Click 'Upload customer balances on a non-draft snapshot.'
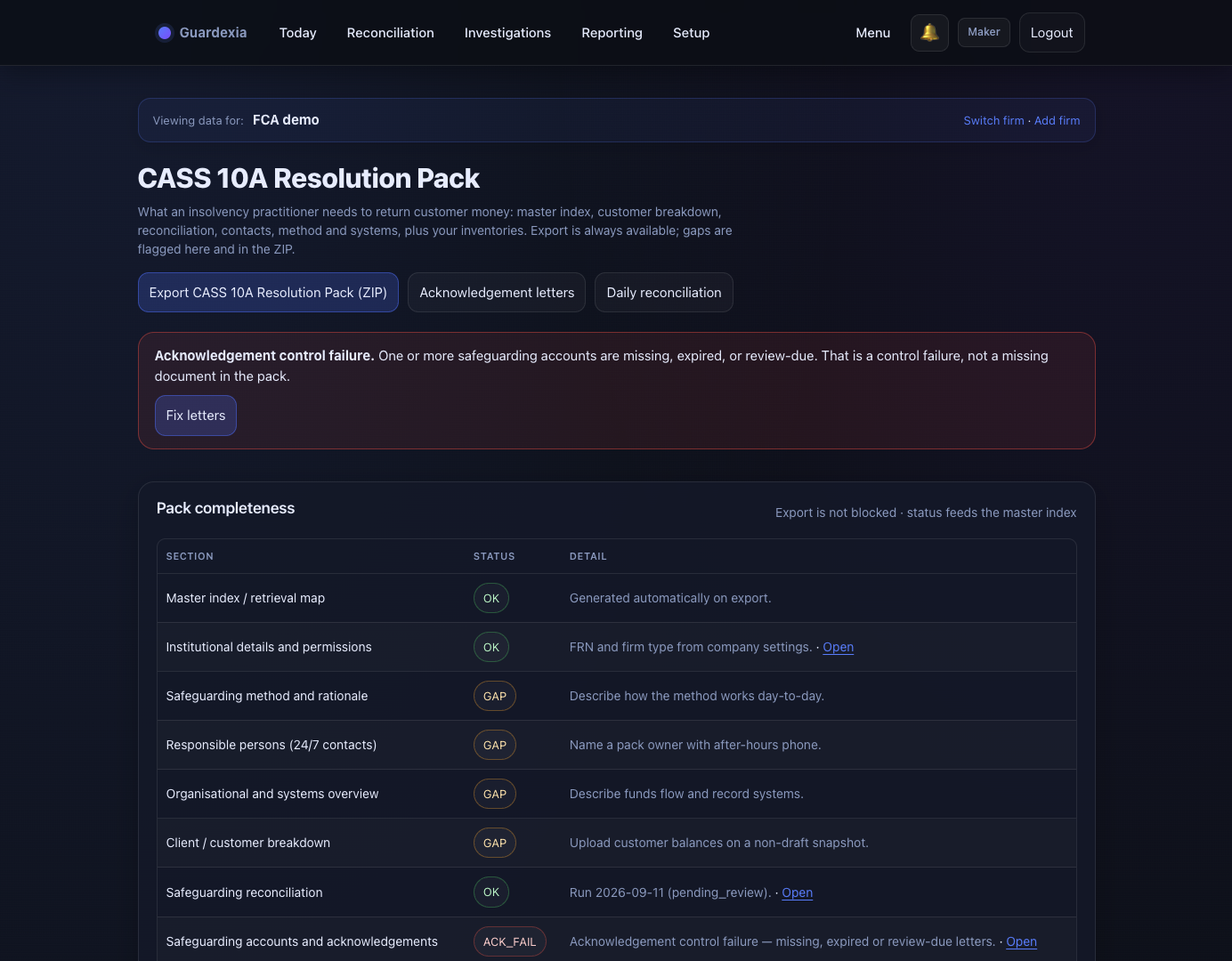The image size is (1232, 961). pyautogui.click(x=719, y=843)
